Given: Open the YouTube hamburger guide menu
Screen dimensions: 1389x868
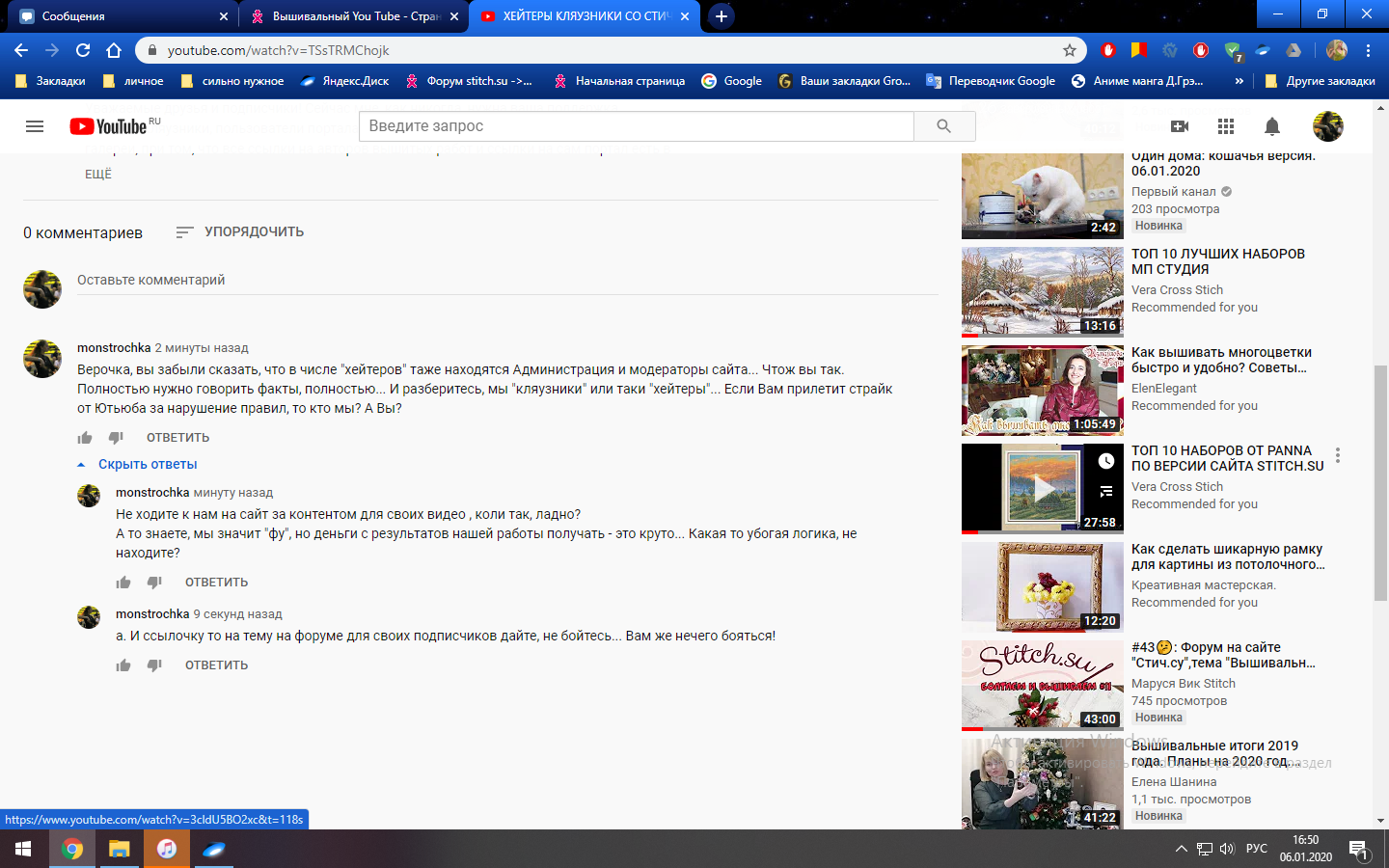Looking at the screenshot, I should (x=35, y=126).
